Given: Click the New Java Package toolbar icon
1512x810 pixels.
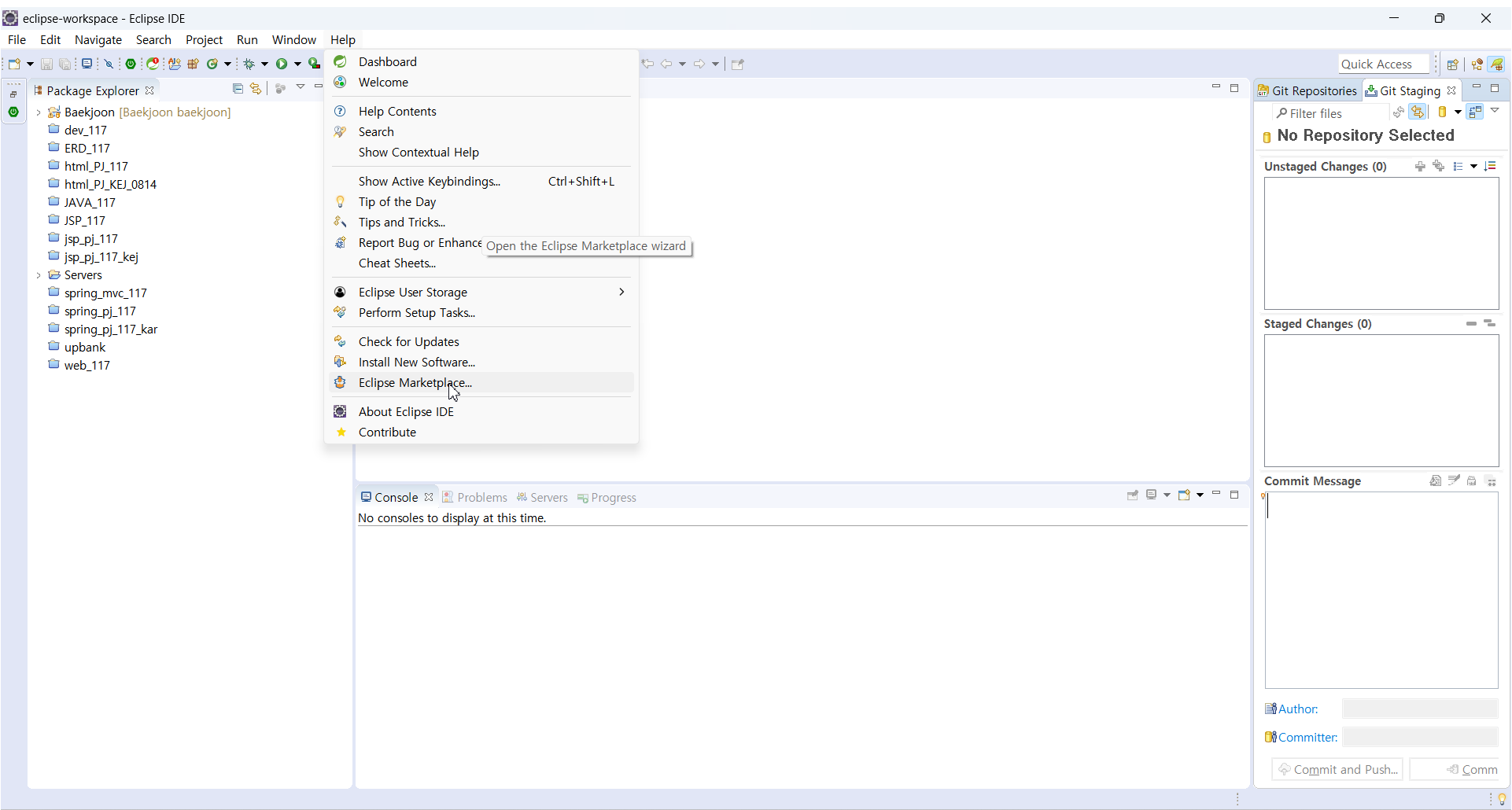Looking at the screenshot, I should [x=193, y=64].
